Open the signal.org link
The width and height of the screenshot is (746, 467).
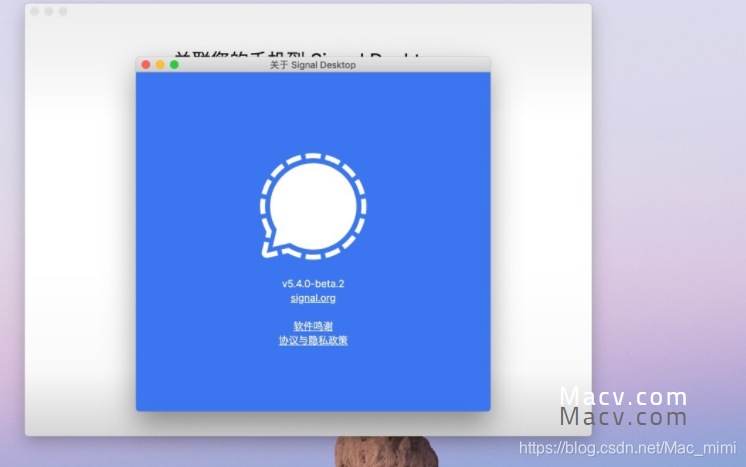[x=313, y=298]
